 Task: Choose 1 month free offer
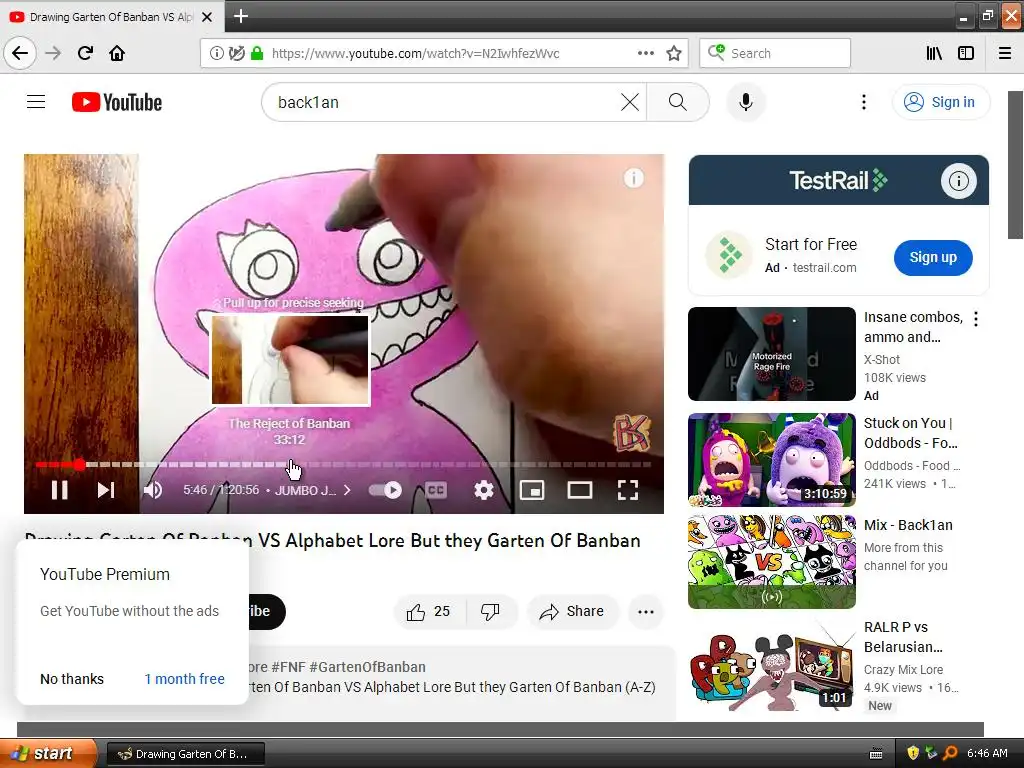184,679
